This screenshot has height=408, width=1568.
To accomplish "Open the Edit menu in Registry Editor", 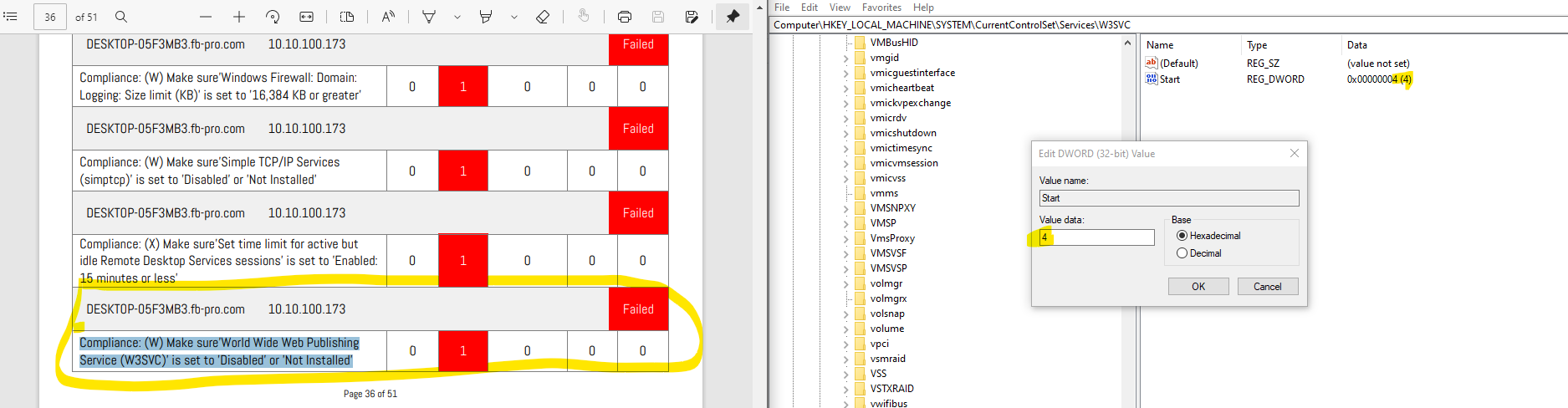I will point(810,8).
